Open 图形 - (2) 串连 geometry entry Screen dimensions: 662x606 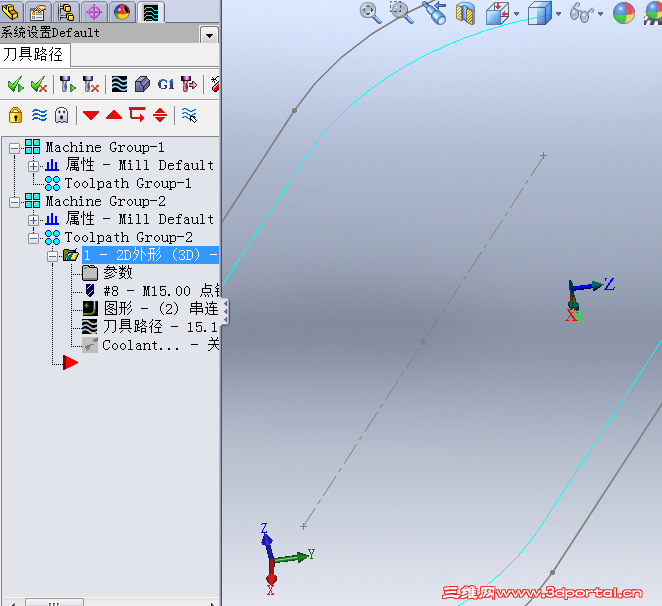pyautogui.click(x=161, y=308)
